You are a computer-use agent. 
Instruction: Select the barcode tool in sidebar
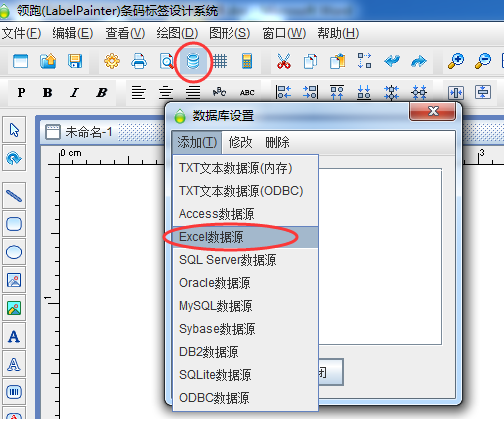coord(14,392)
